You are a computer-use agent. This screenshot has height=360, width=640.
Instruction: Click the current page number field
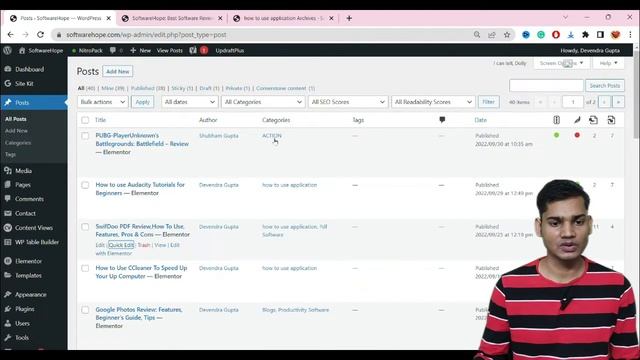(573, 102)
